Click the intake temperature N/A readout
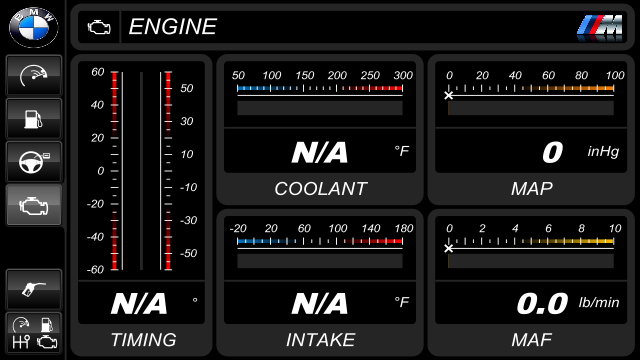This screenshot has height=360, width=640. [x=320, y=304]
